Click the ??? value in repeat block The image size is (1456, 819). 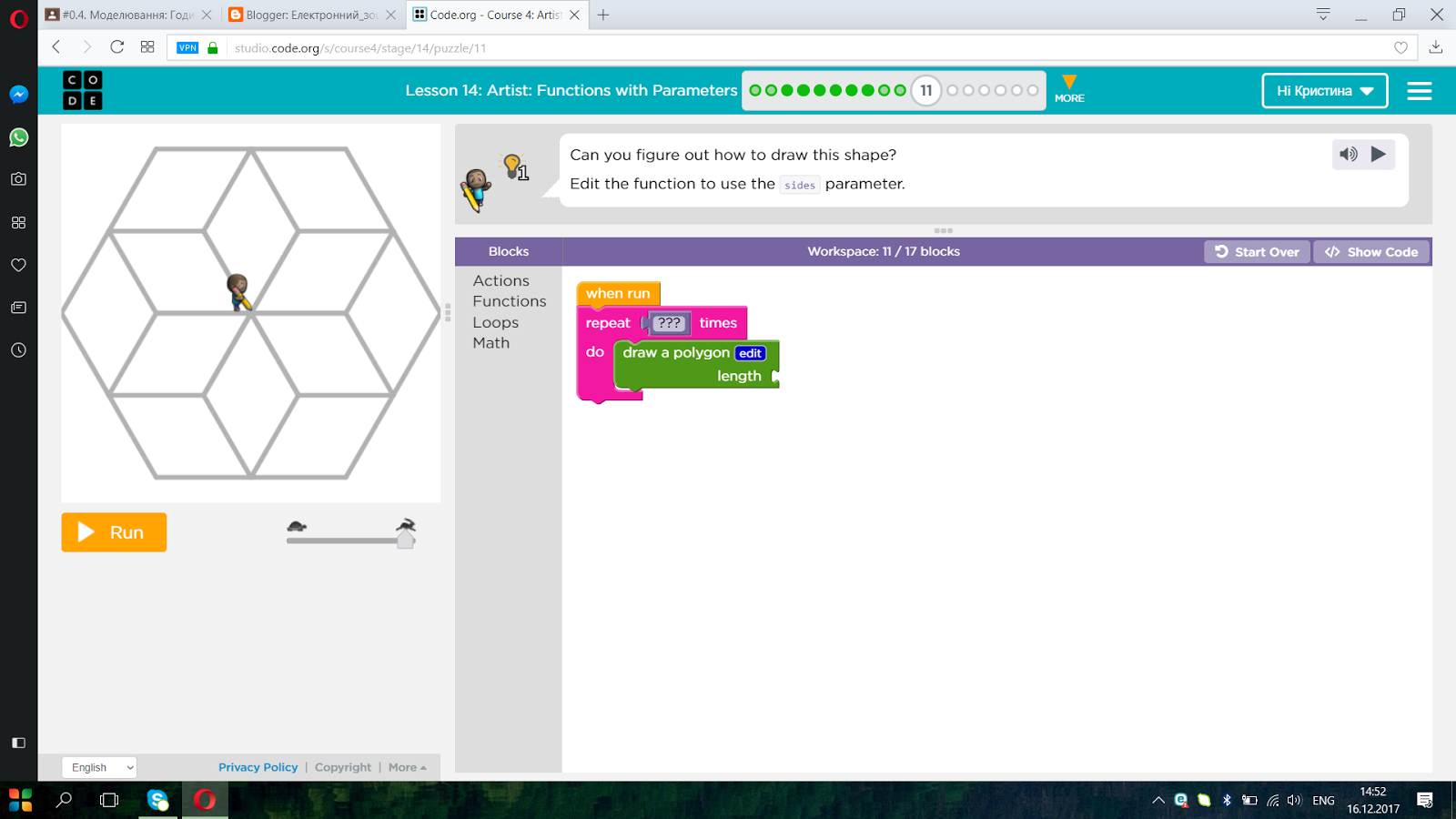669,323
